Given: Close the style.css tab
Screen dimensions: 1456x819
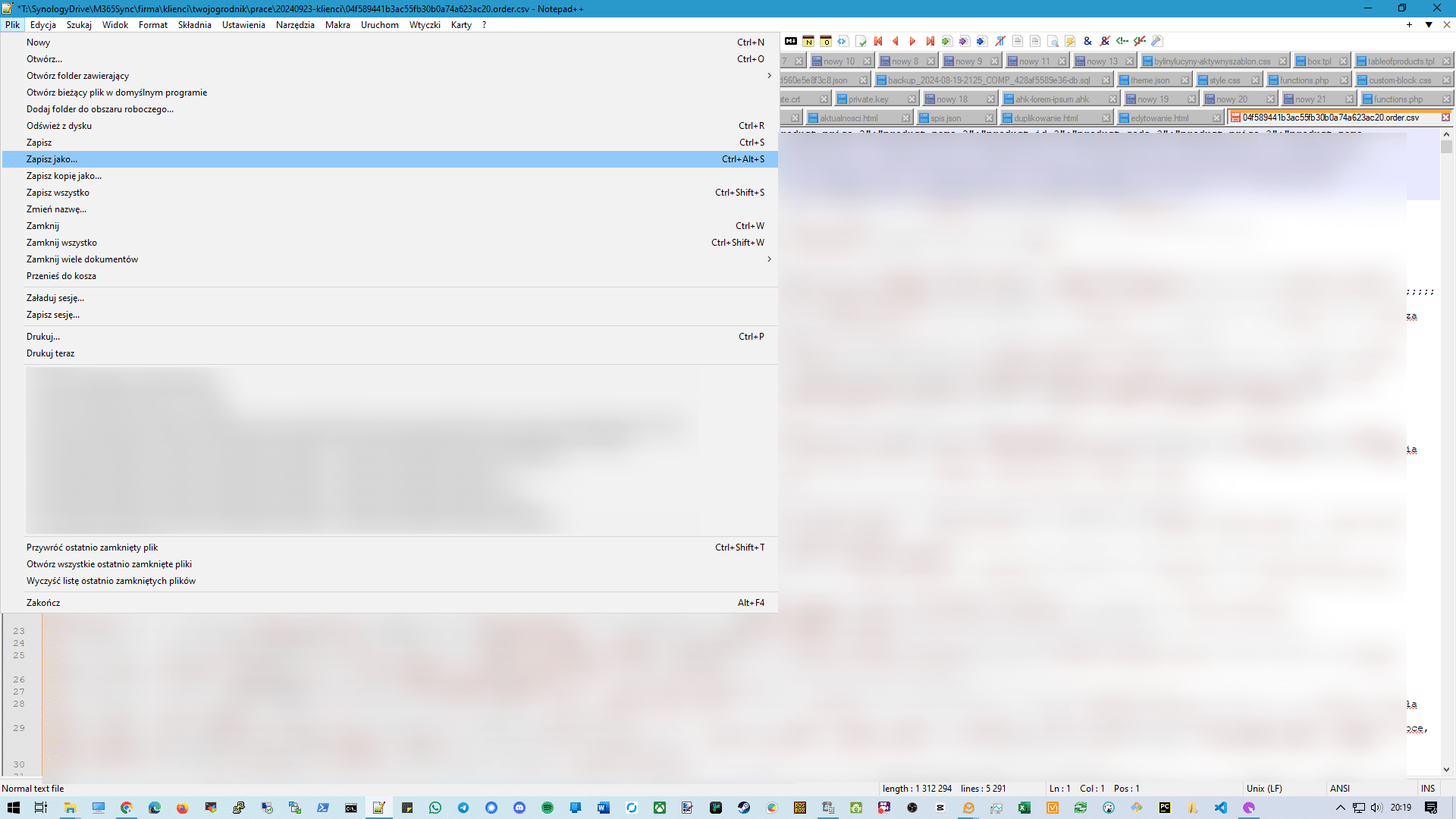Looking at the screenshot, I should 1256,80.
